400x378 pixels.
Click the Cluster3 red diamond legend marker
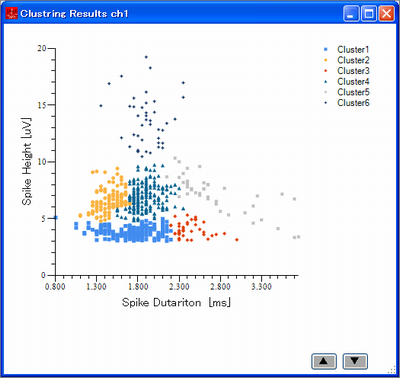point(326,71)
